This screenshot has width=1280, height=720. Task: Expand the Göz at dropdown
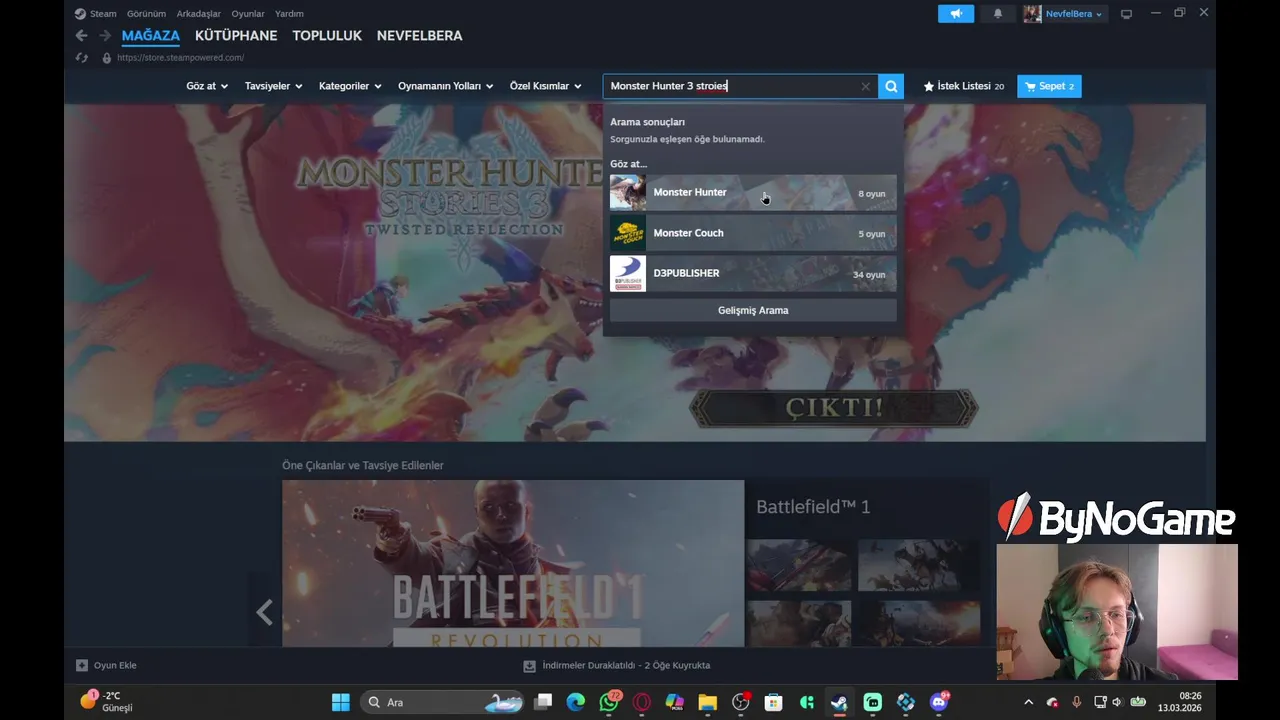[x=207, y=86]
